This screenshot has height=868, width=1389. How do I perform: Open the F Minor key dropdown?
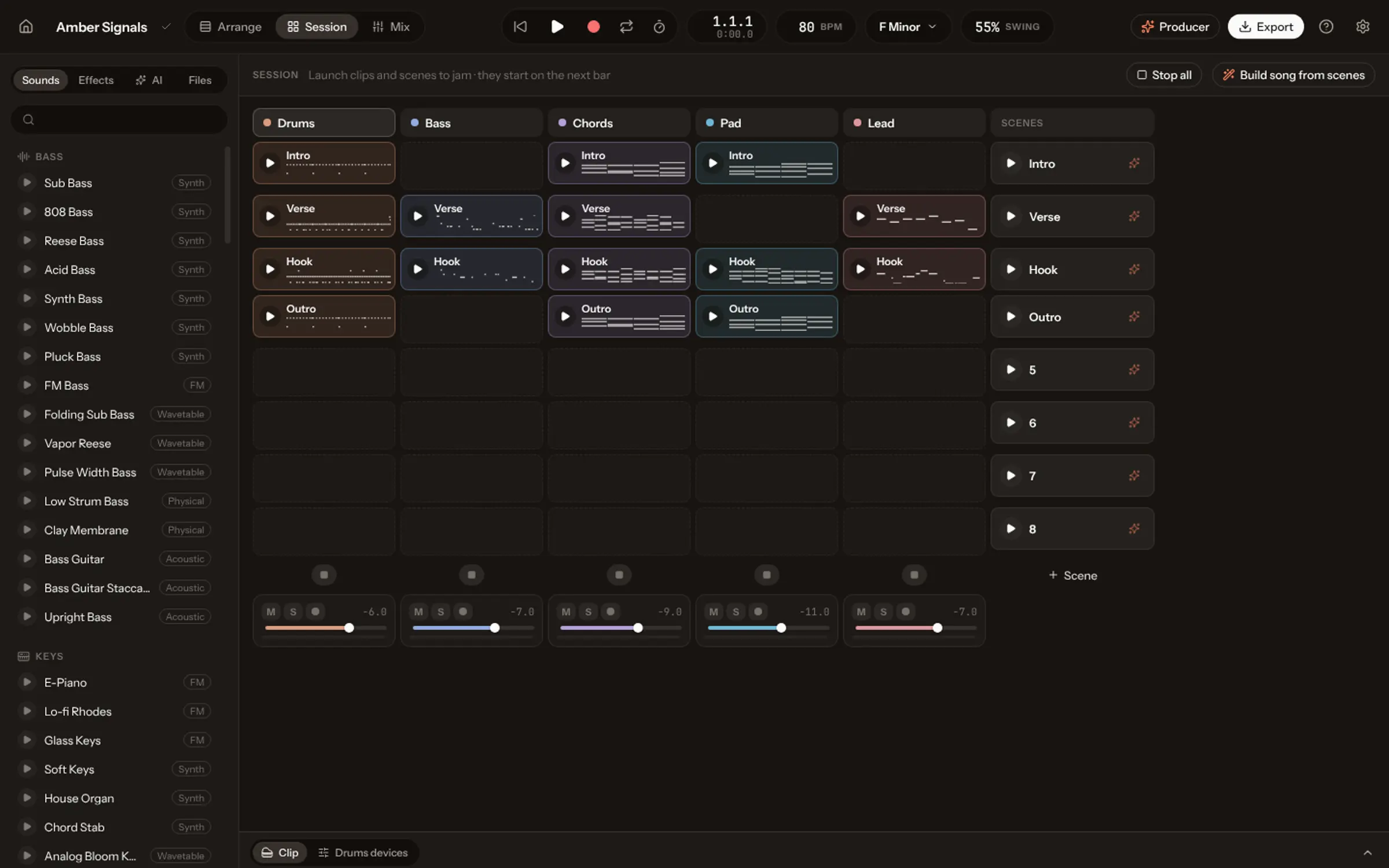coord(907,27)
